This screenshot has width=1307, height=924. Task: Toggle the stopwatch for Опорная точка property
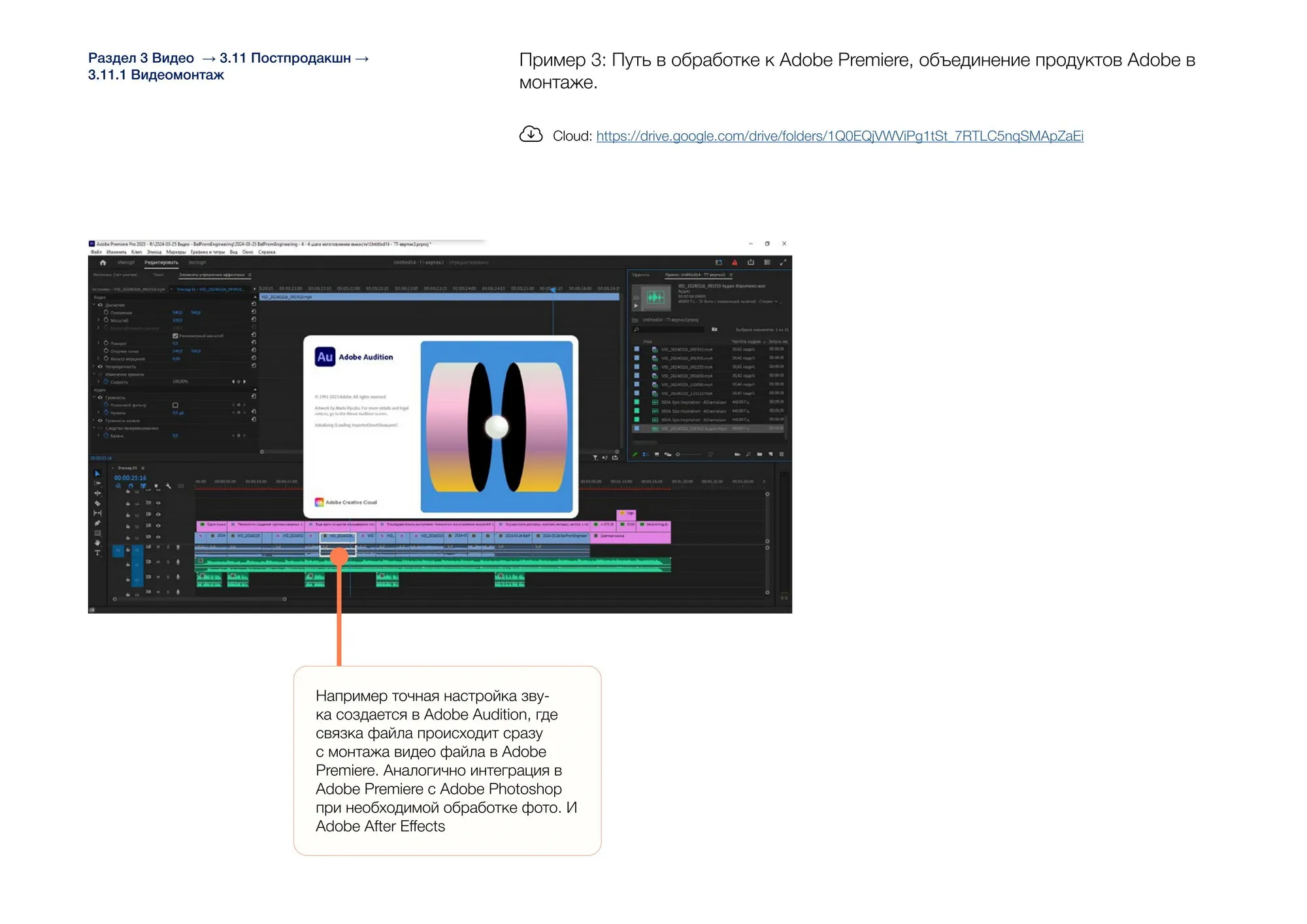pyautogui.click(x=106, y=351)
